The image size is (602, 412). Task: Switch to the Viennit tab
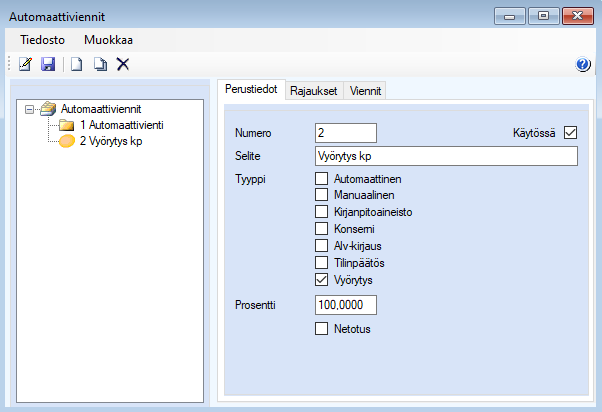[365, 91]
